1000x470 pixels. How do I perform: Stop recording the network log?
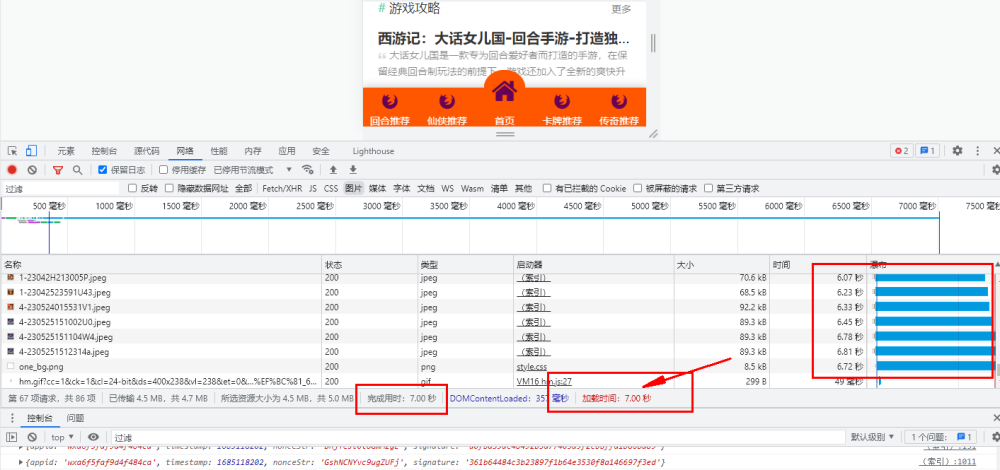click(12, 170)
